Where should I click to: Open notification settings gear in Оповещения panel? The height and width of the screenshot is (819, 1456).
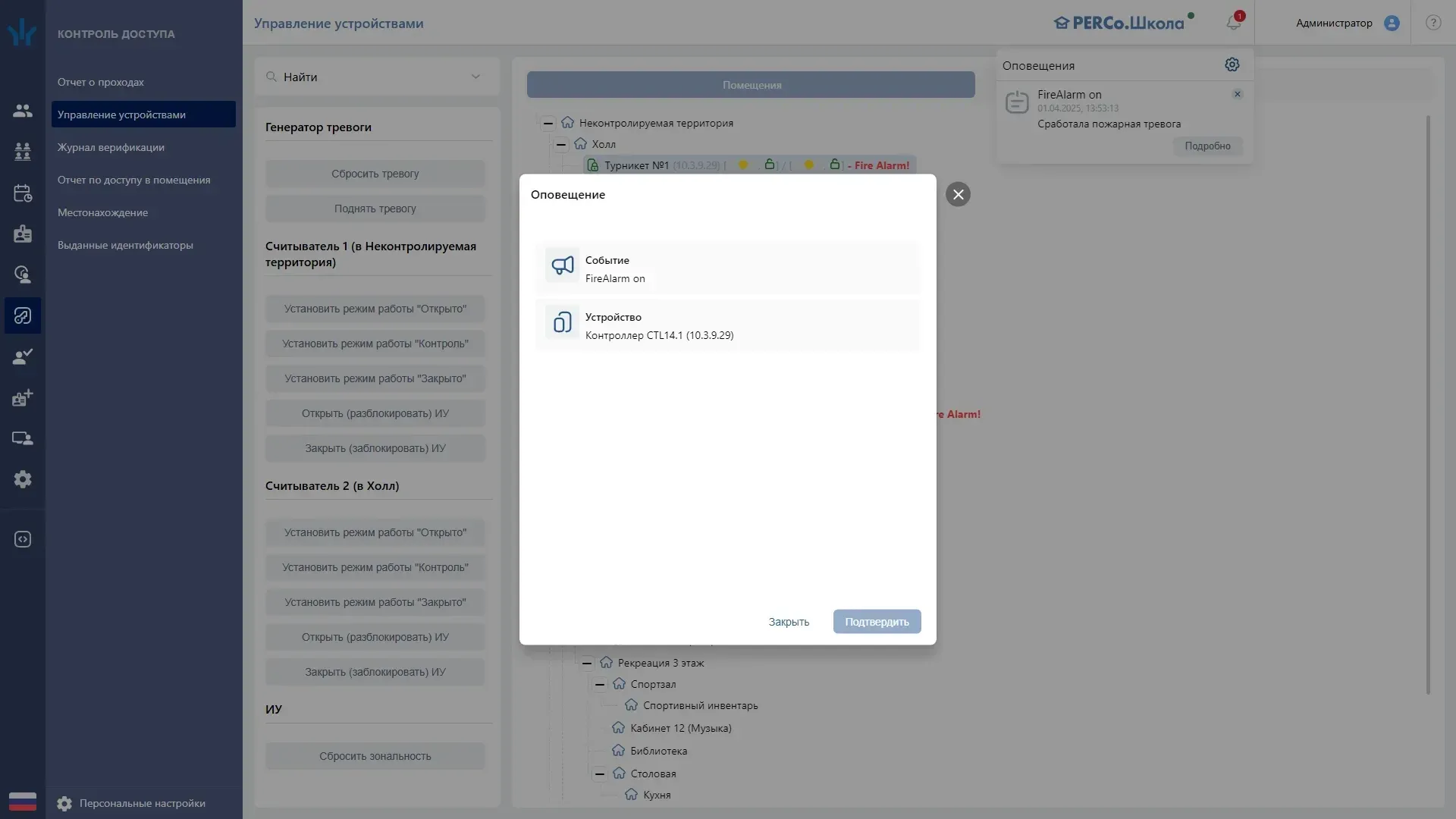click(x=1232, y=65)
